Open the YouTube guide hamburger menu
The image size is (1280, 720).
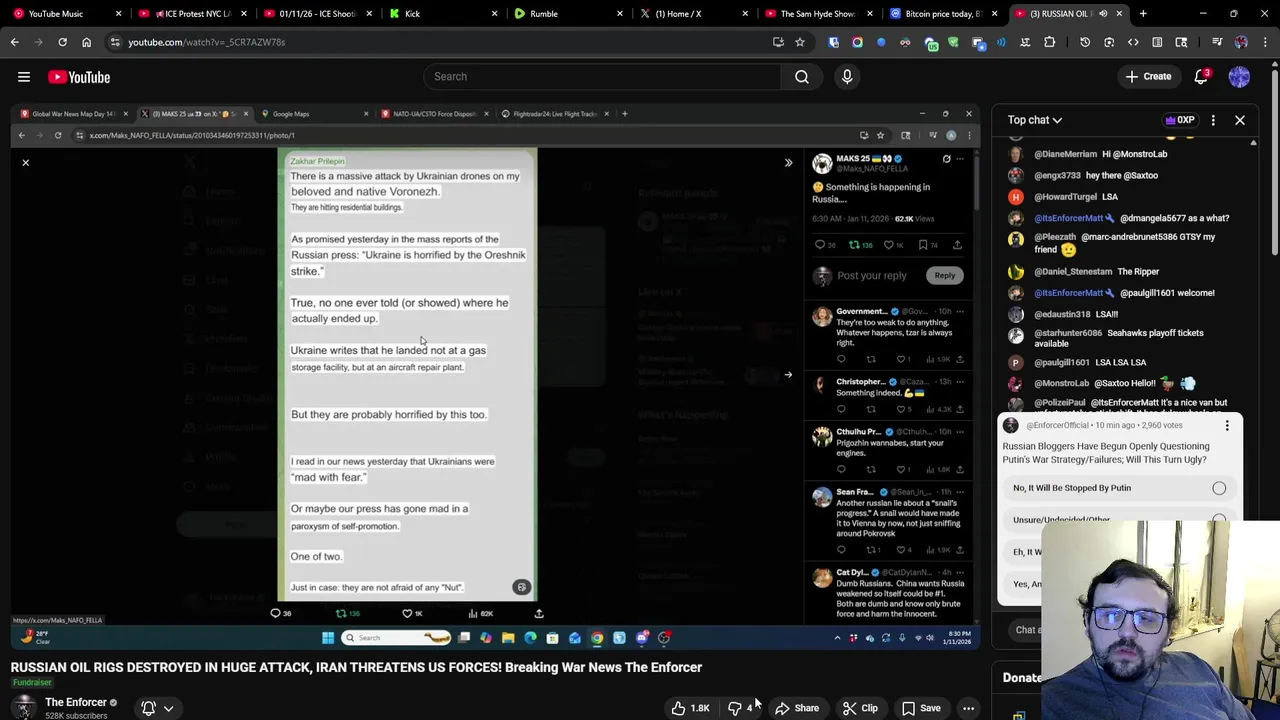pos(24,77)
